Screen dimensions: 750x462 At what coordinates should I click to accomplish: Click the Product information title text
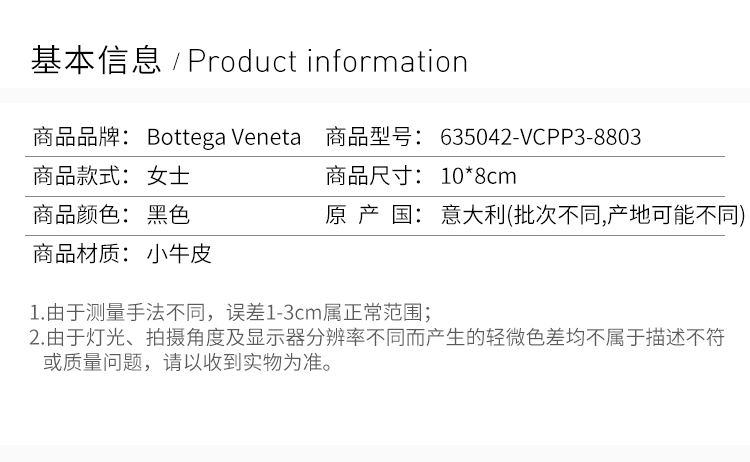coord(328,61)
